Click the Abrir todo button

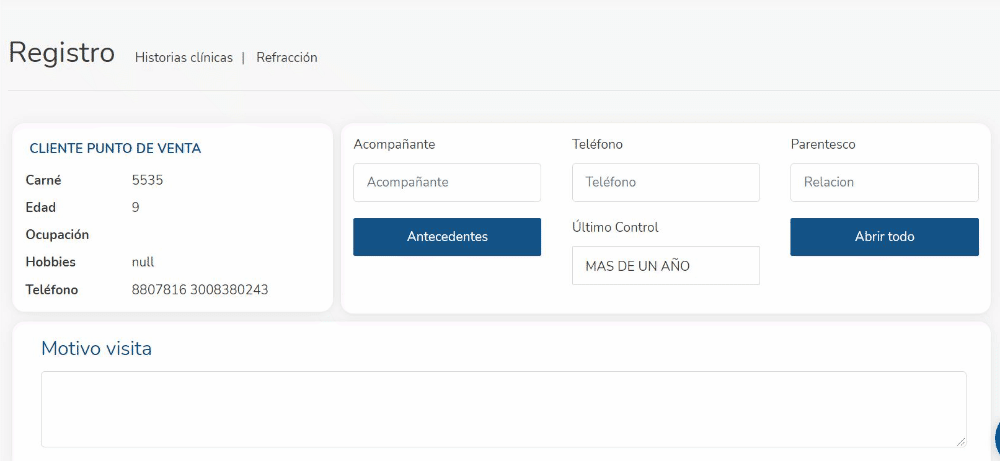[x=884, y=237]
